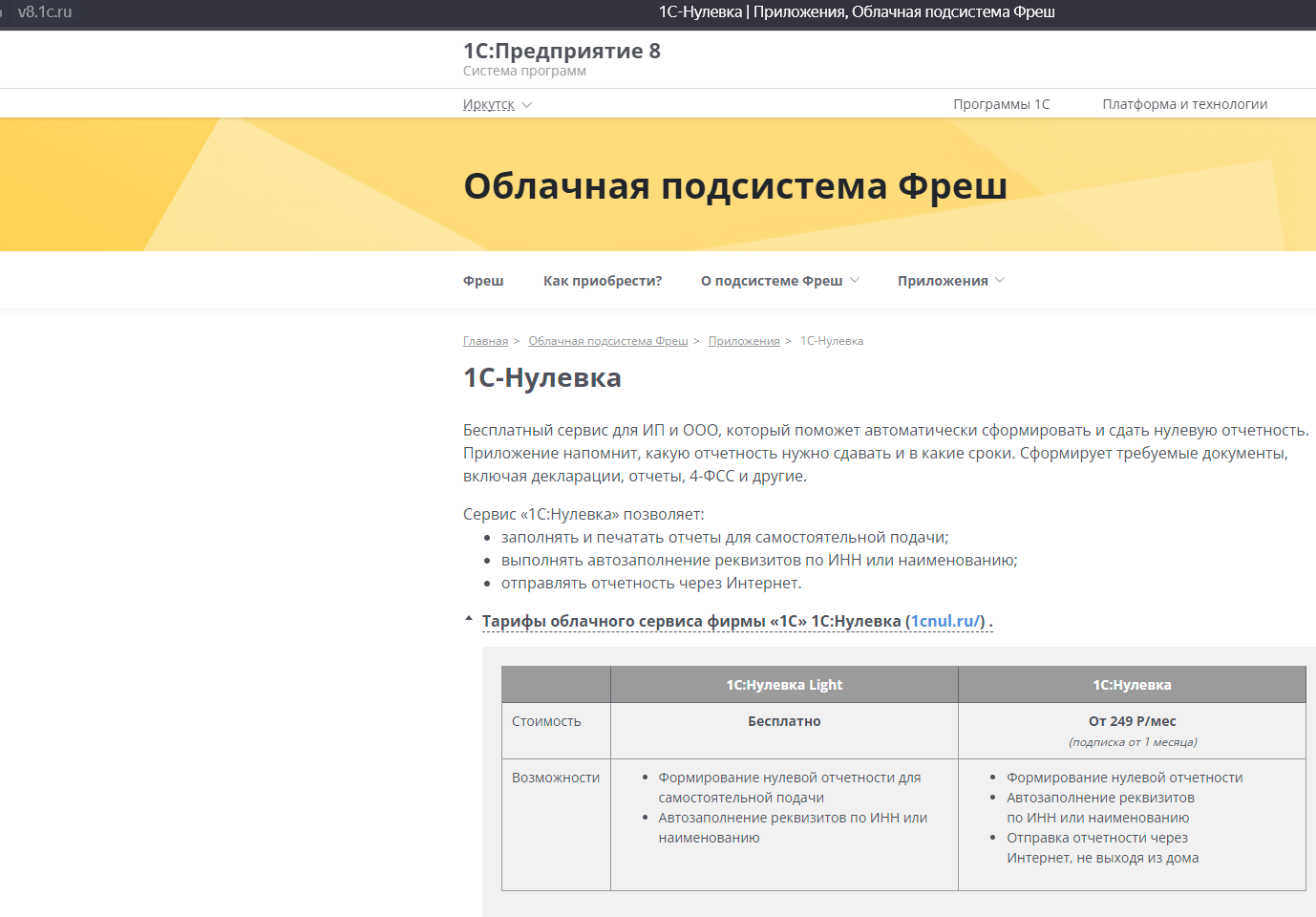Viewport: 1316px width, 917px height.
Task: Click the 1С:Предприятие 8 site logo
Action: click(562, 52)
